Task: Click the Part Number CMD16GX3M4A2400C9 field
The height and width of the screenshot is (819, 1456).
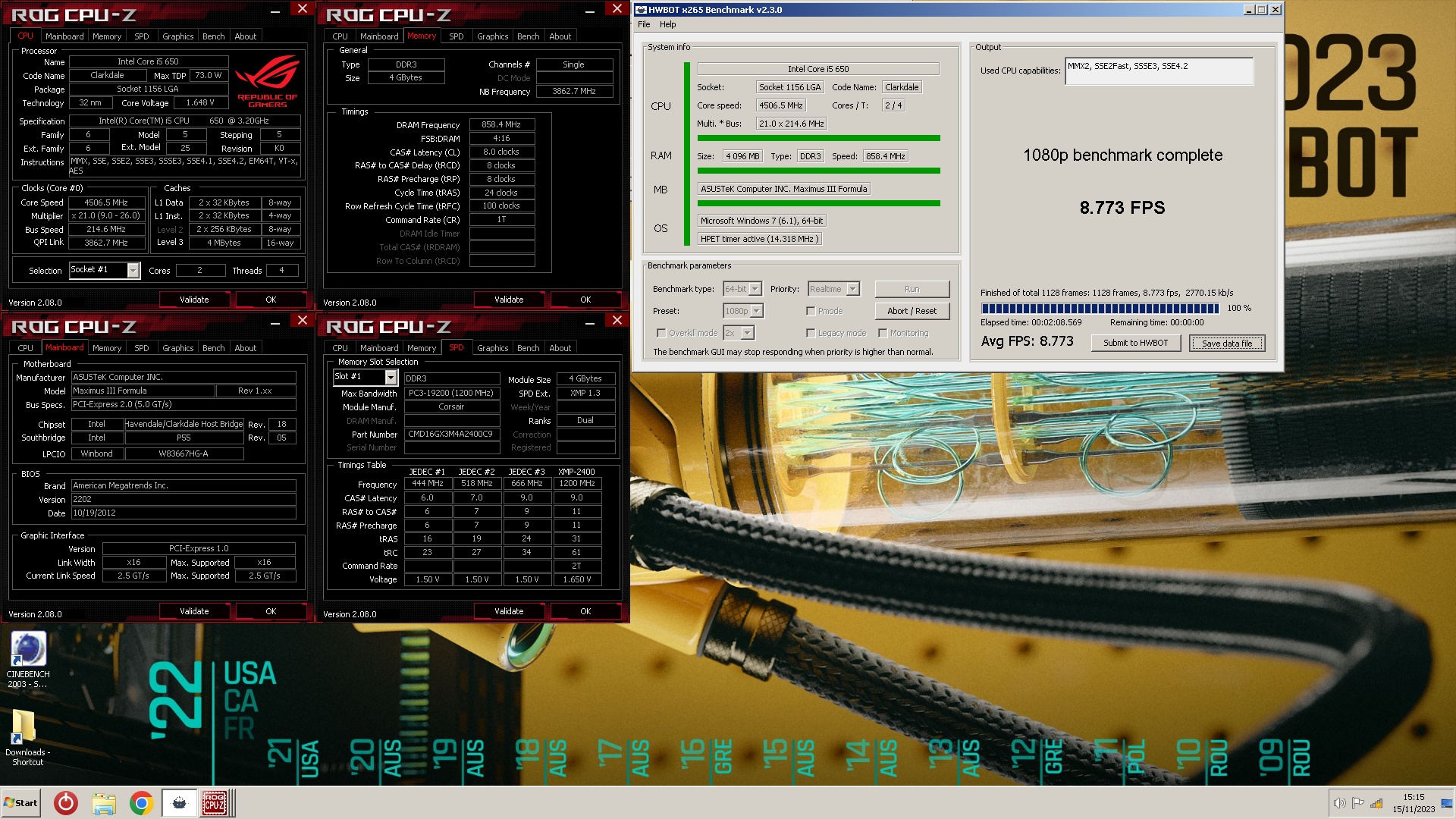Action: click(x=451, y=435)
